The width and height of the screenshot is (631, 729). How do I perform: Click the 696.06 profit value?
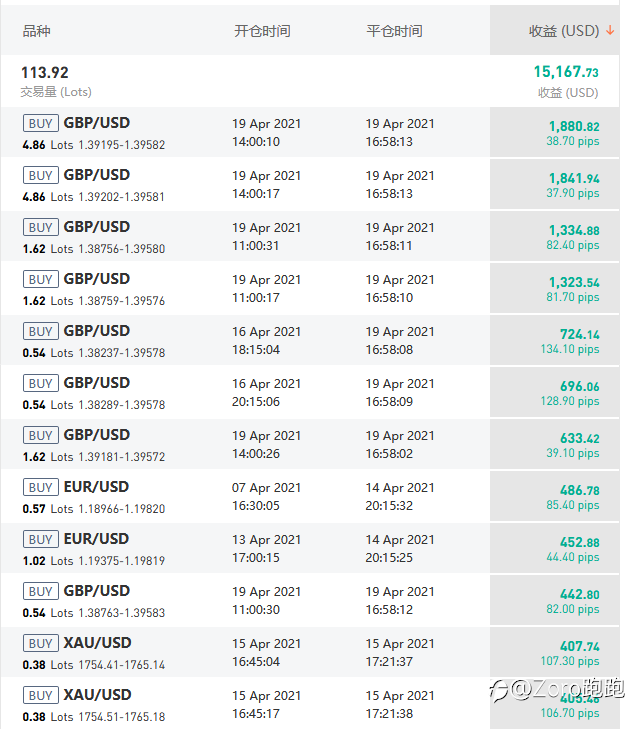tap(579, 386)
